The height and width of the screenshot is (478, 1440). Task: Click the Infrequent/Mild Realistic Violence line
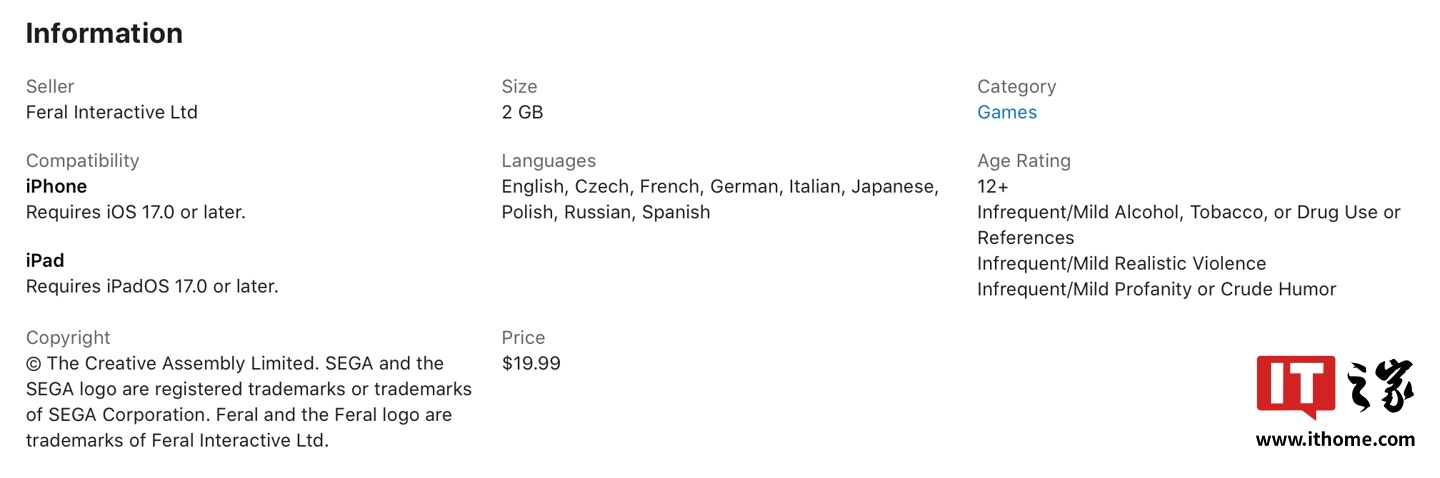pyautogui.click(x=1122, y=263)
